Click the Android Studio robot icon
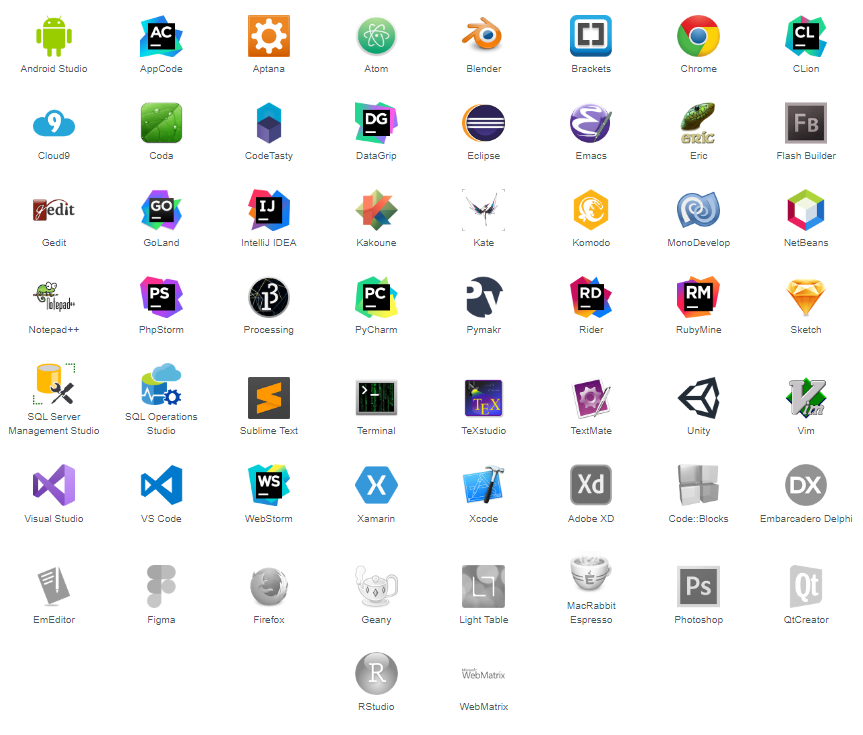863x735 pixels. tap(54, 36)
